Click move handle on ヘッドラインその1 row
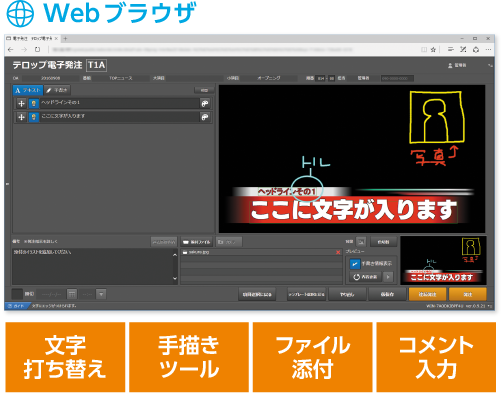The width and height of the screenshot is (504, 393). click(21, 103)
